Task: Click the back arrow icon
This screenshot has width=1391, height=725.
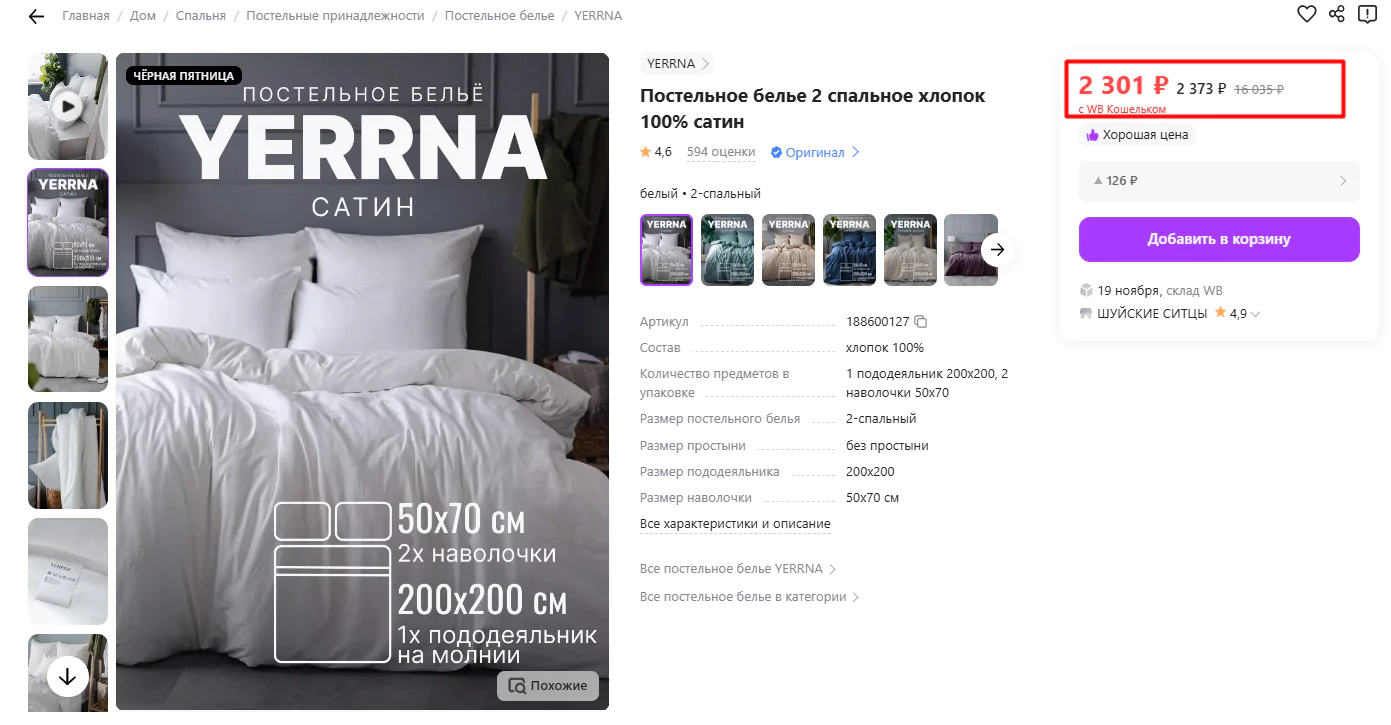Action: 37,16
